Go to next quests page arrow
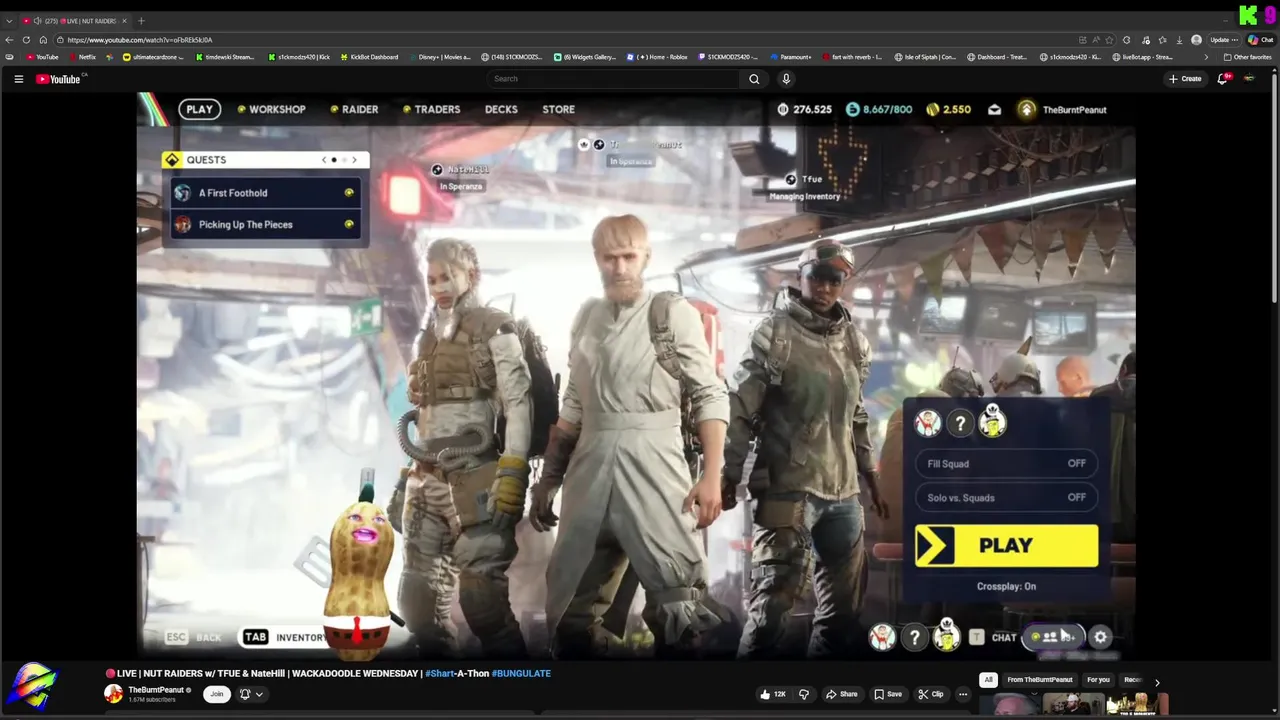 click(354, 160)
